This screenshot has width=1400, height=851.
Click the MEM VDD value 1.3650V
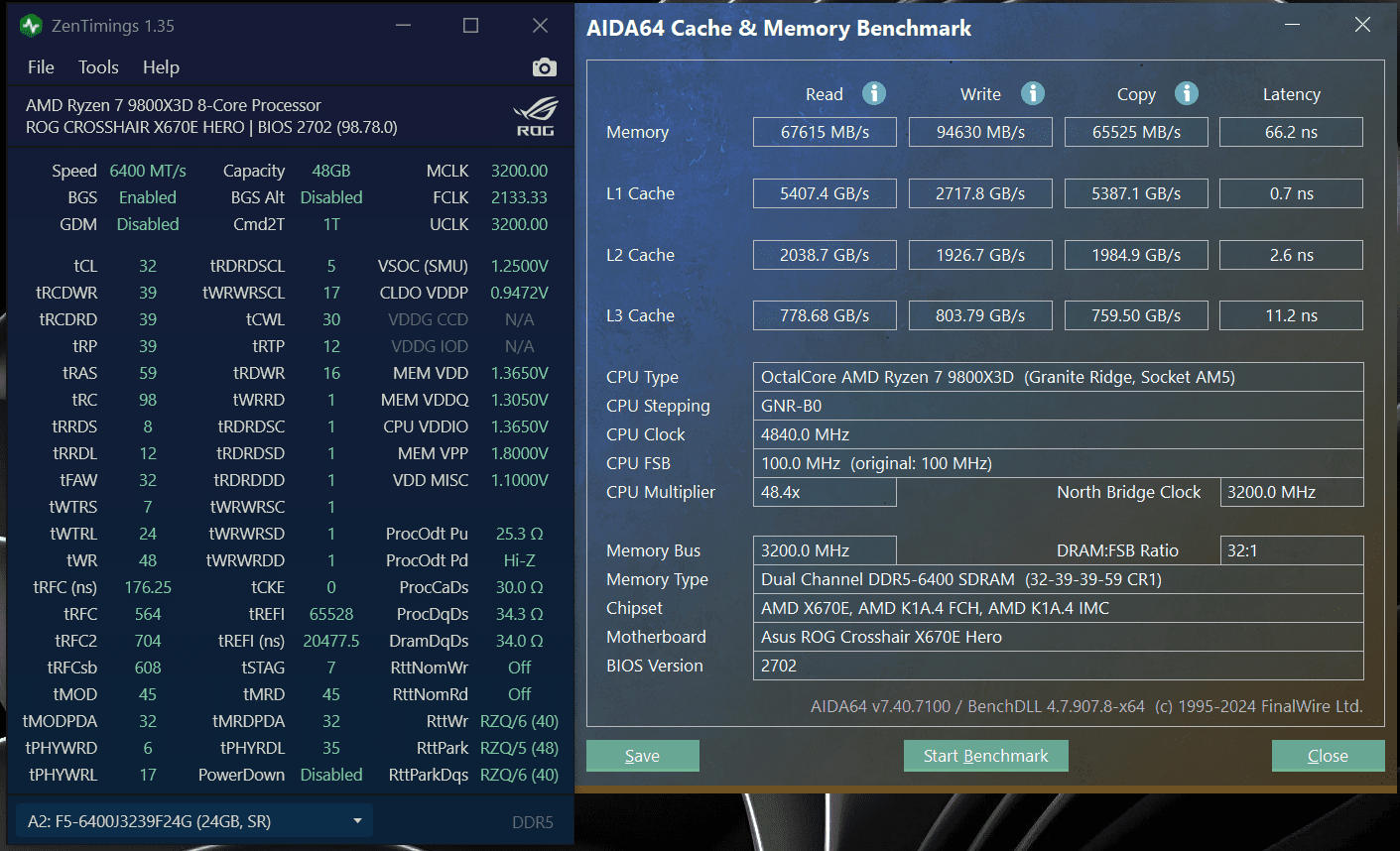tap(519, 373)
